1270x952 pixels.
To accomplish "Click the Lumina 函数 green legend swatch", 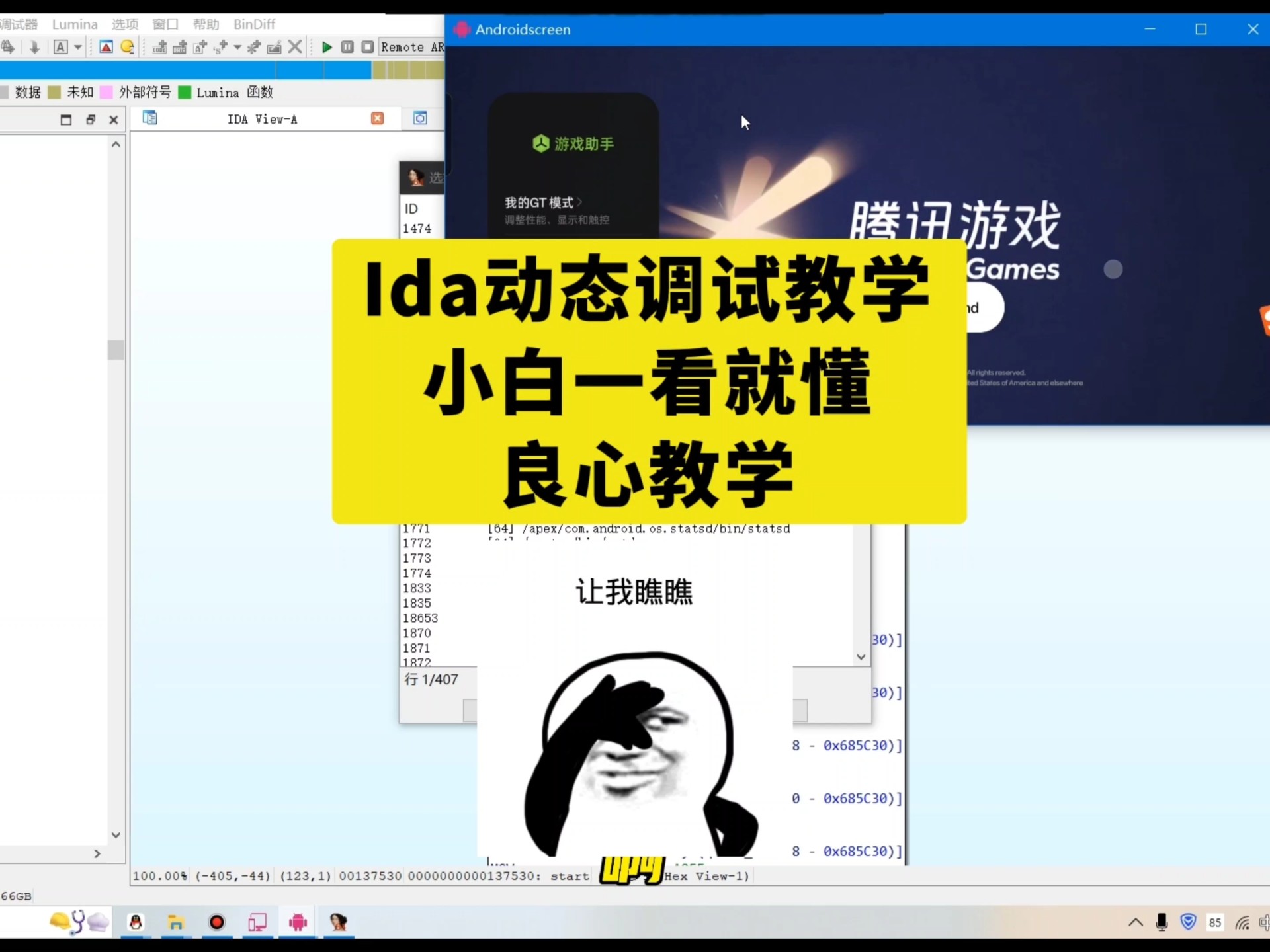I will click(x=185, y=92).
